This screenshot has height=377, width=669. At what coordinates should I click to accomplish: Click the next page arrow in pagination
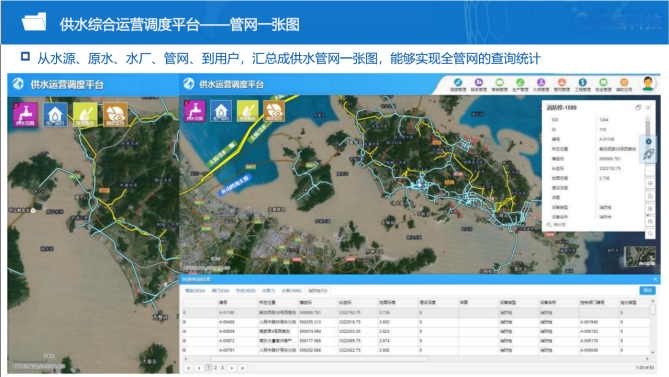click(231, 368)
